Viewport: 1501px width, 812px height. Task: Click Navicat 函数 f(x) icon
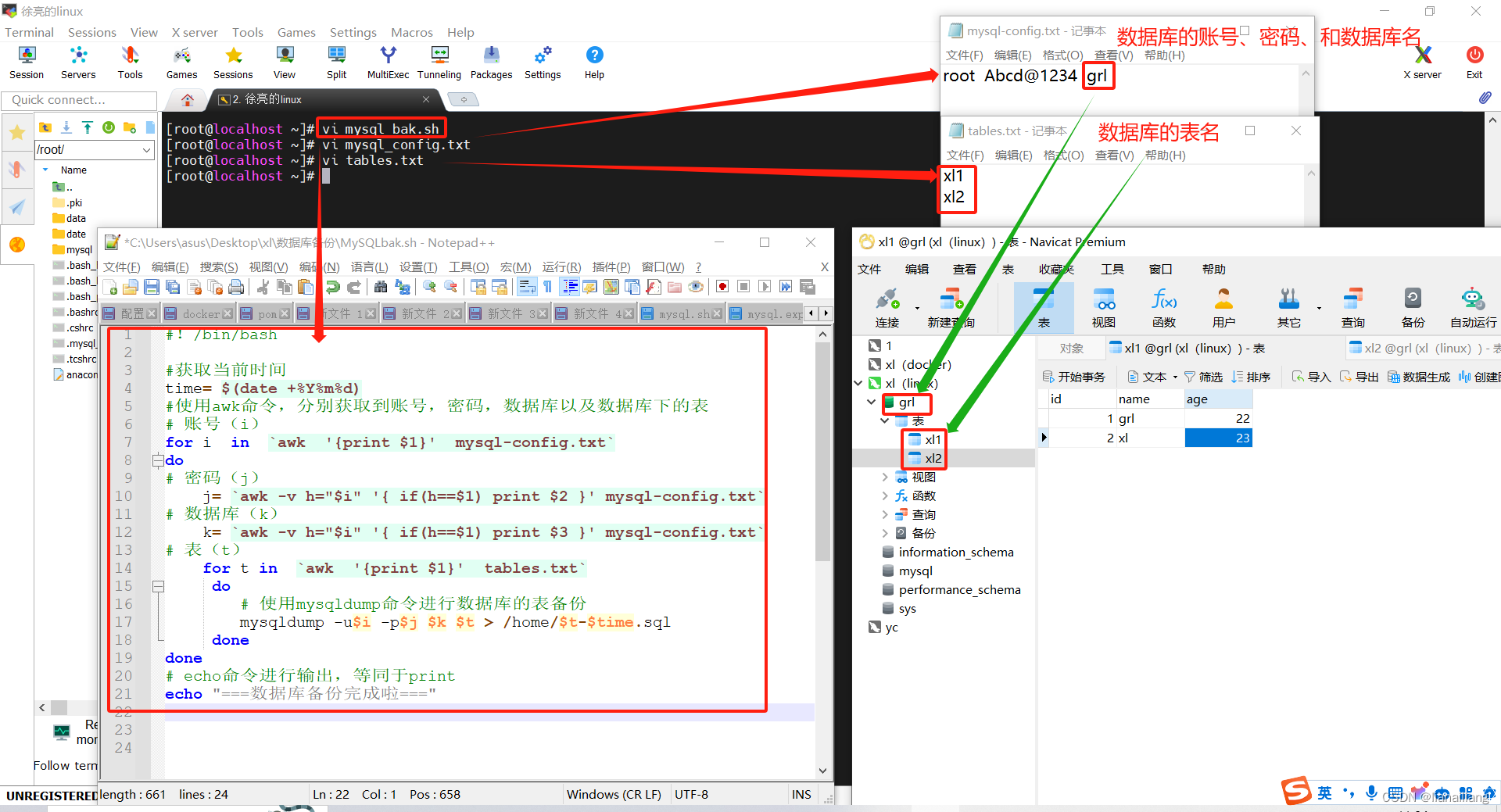coord(1163,308)
